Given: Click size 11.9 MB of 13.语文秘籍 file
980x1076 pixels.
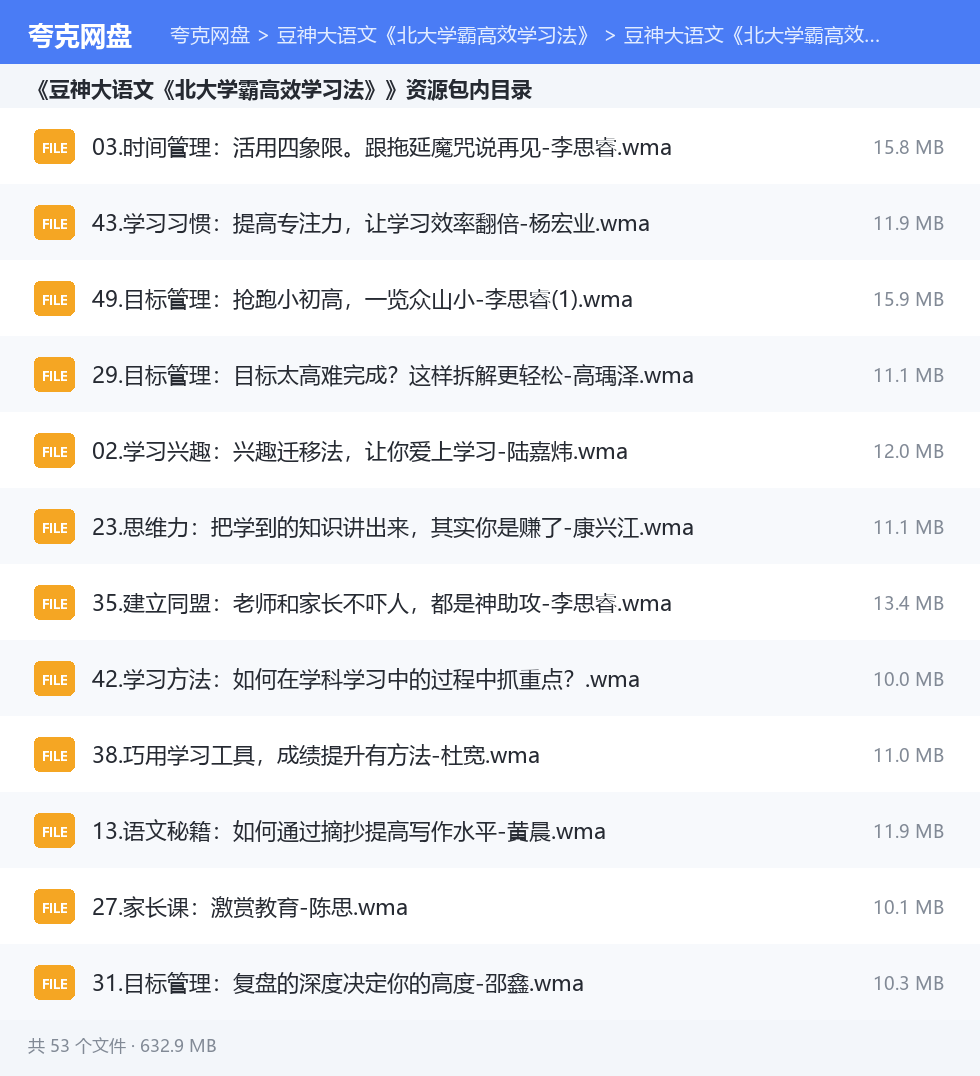Looking at the screenshot, I should click(x=908, y=831).
